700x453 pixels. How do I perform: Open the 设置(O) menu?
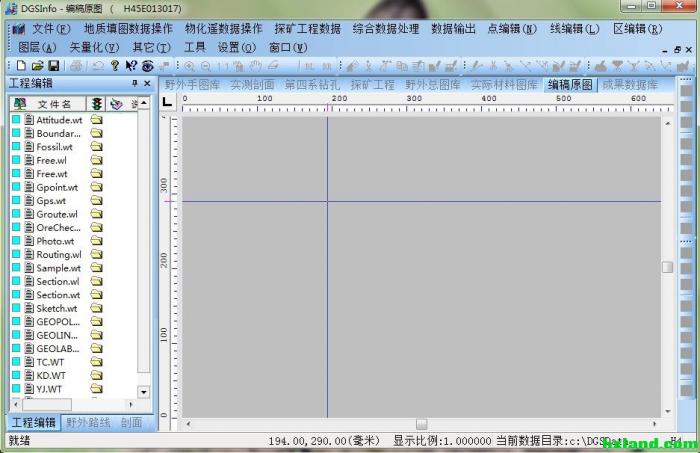click(x=235, y=47)
